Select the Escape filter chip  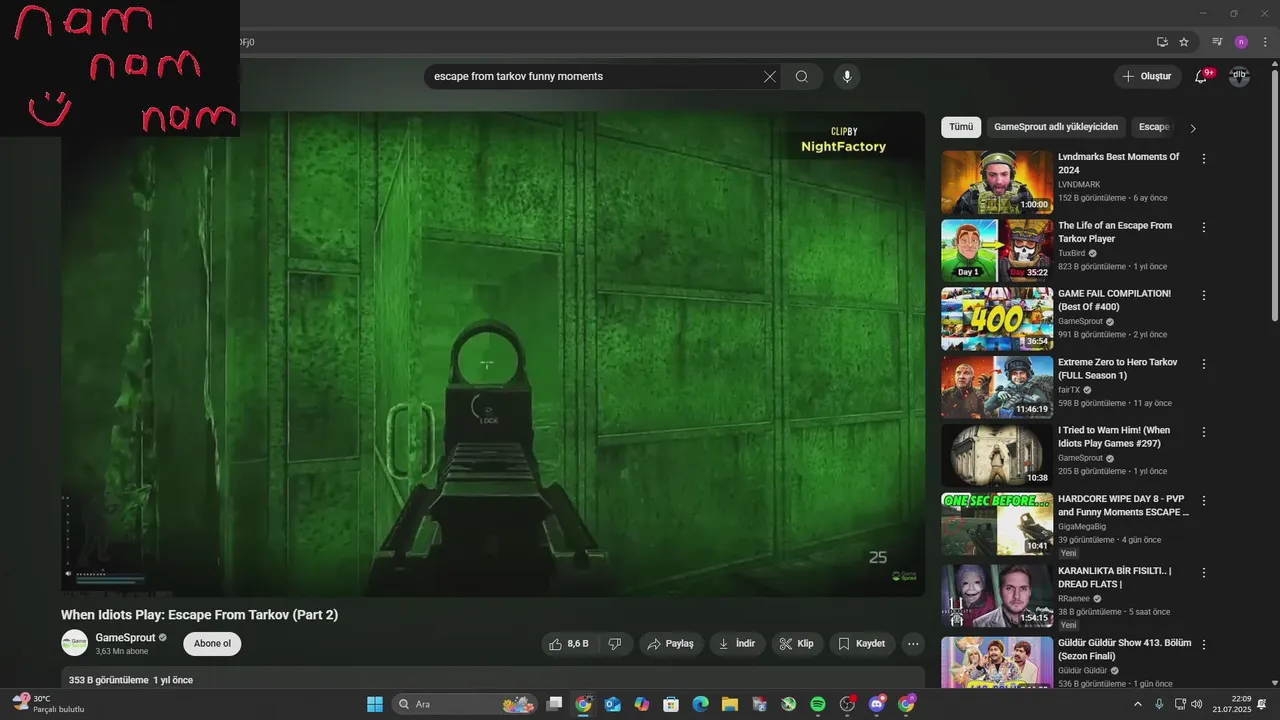[1154, 127]
